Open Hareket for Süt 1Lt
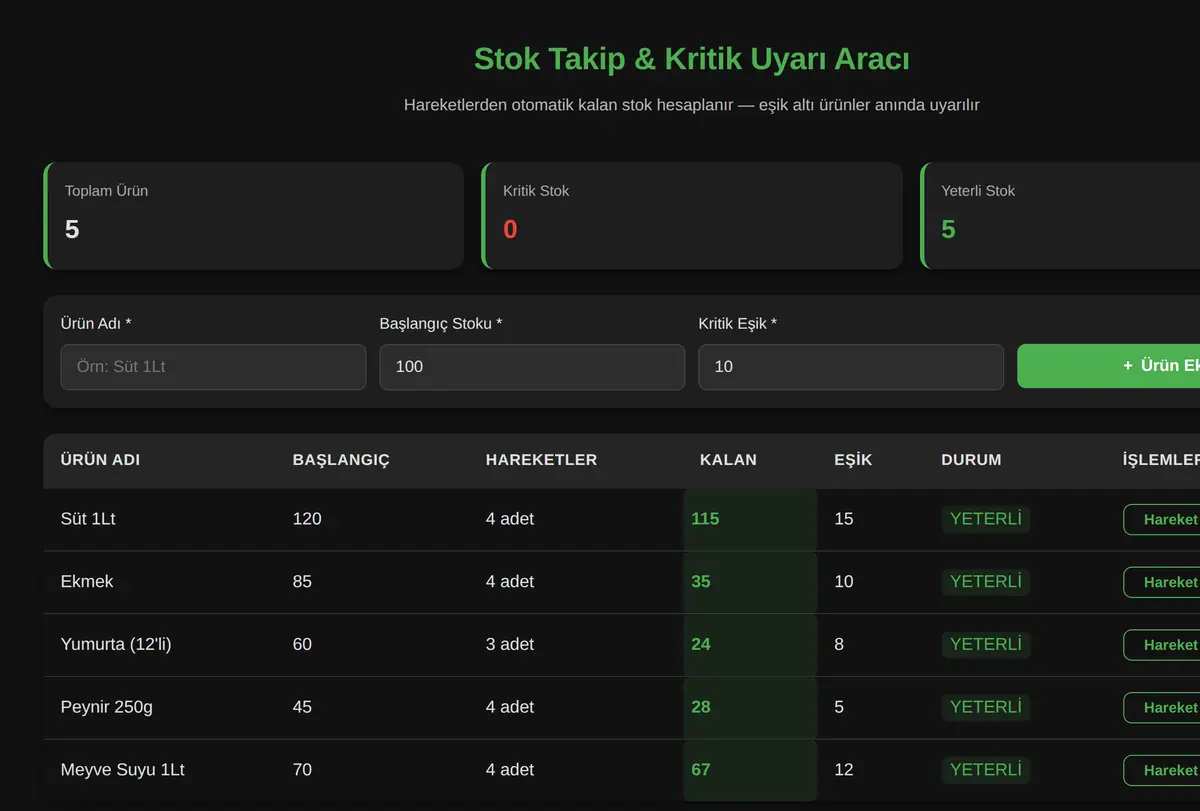The width and height of the screenshot is (1200, 811). (x=1162, y=519)
